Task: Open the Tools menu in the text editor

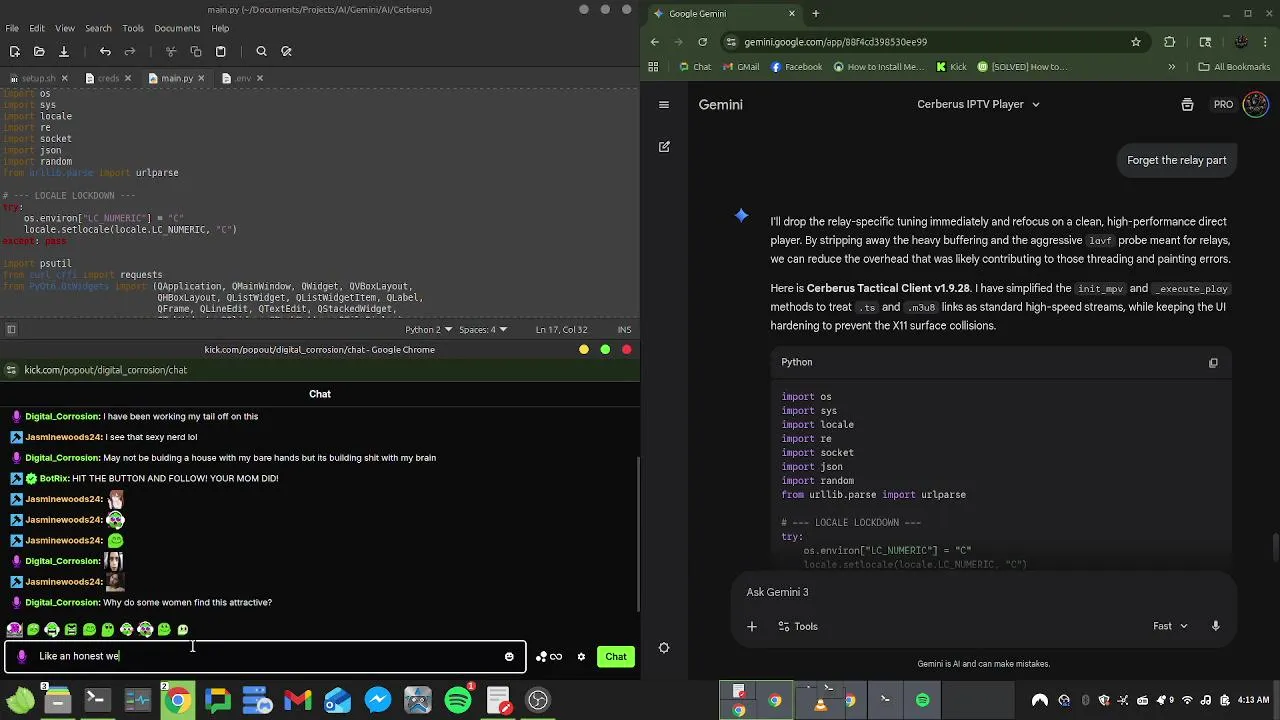Action: click(x=133, y=28)
